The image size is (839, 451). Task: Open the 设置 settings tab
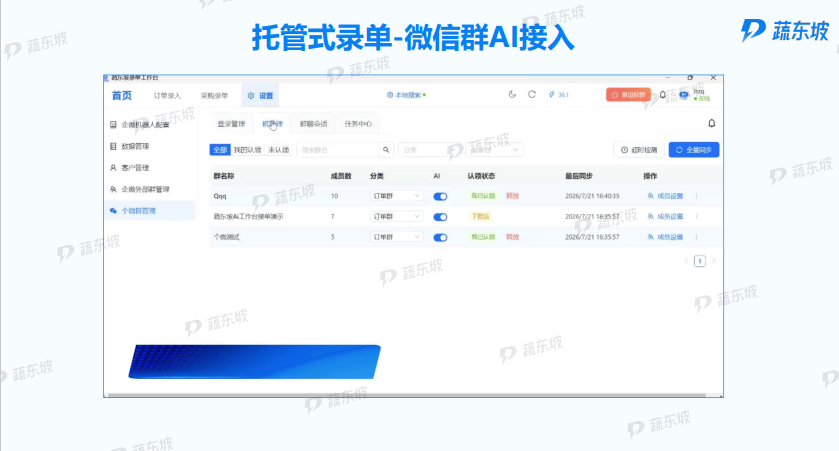click(260, 96)
